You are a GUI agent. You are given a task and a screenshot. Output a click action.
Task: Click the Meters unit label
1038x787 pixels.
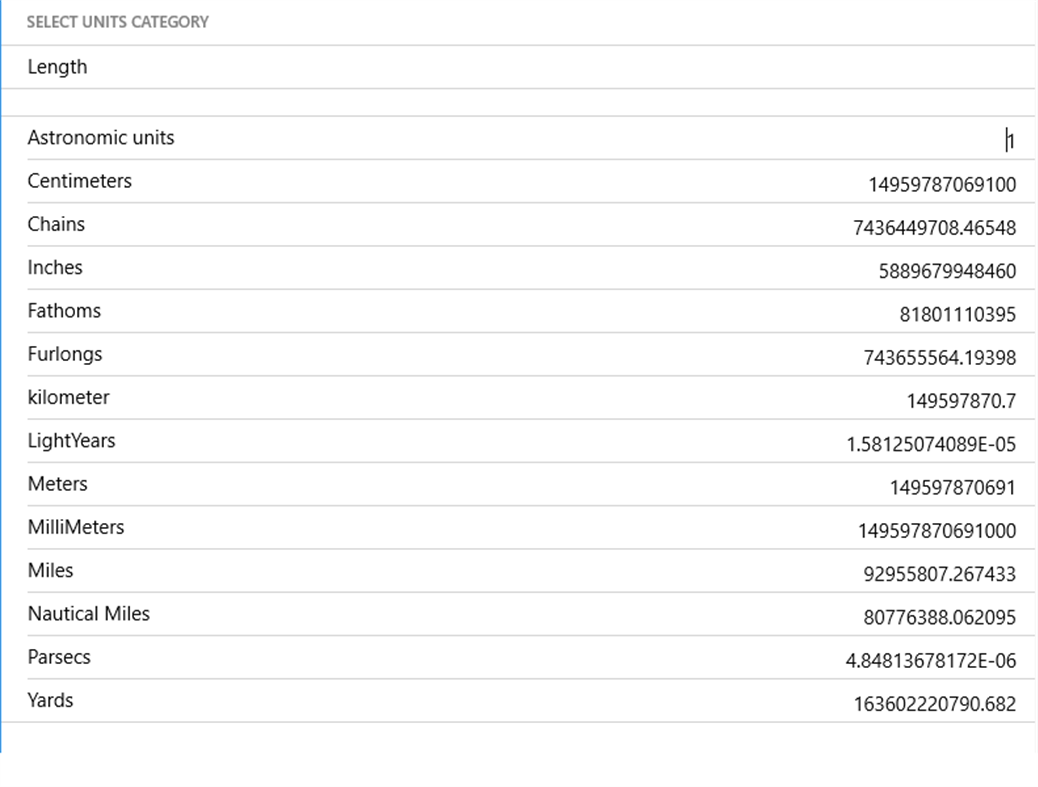click(57, 483)
